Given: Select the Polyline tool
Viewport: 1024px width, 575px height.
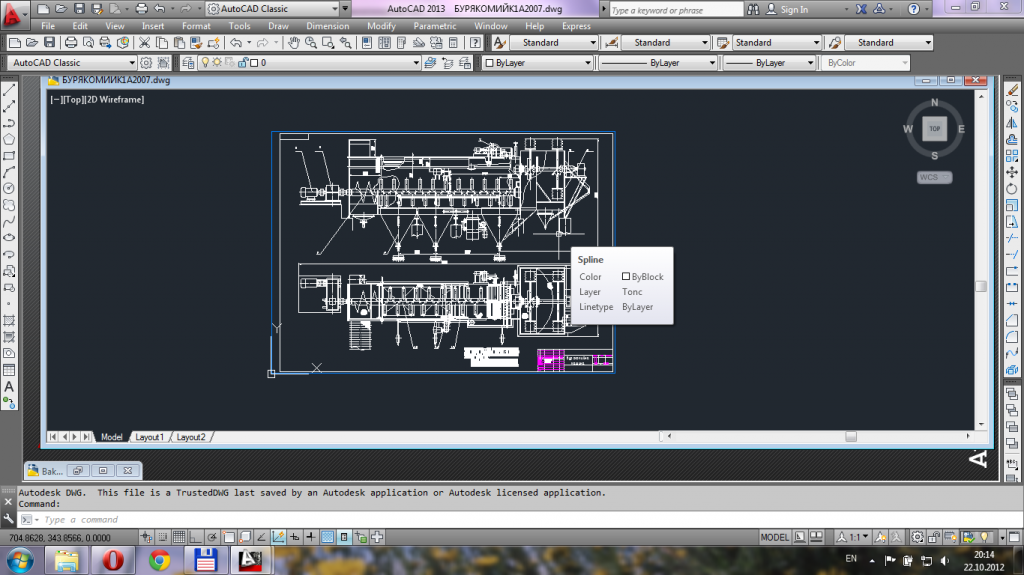Looking at the screenshot, I should click(x=9, y=122).
